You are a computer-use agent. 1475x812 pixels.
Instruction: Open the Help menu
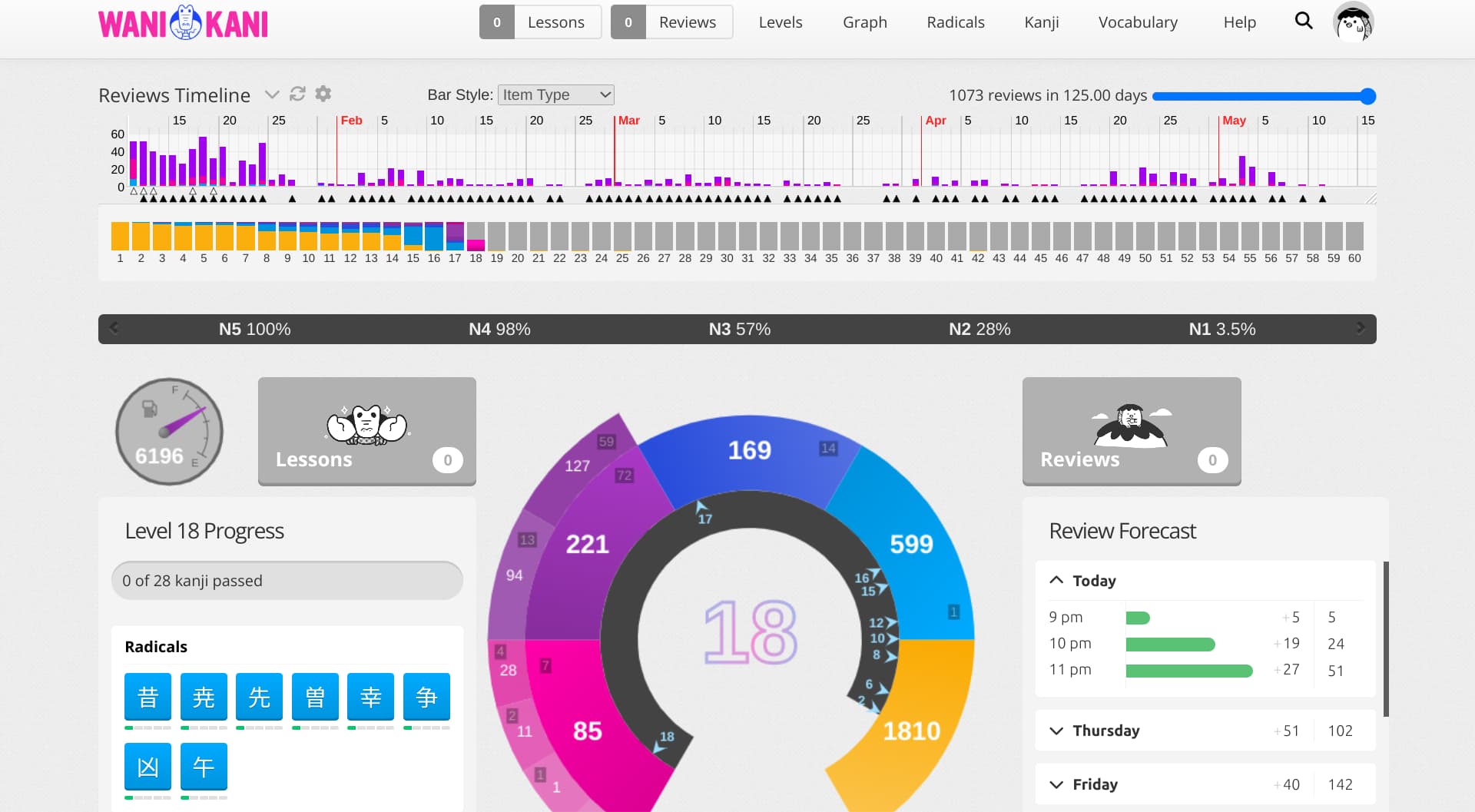[x=1240, y=22]
